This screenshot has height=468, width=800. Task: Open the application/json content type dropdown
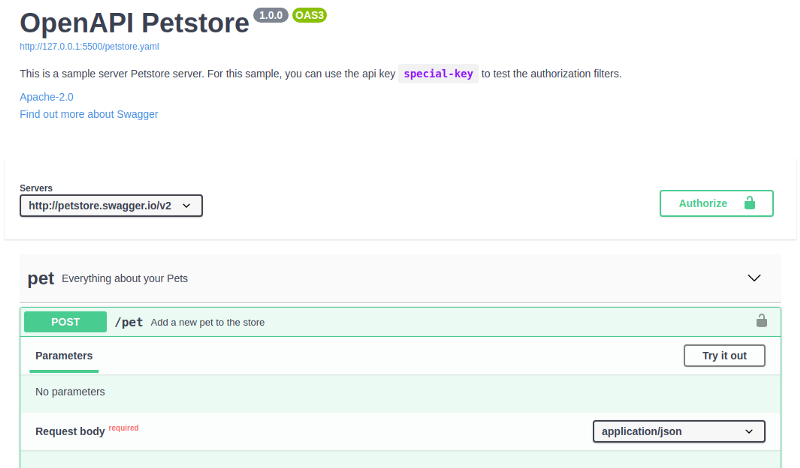pos(678,432)
